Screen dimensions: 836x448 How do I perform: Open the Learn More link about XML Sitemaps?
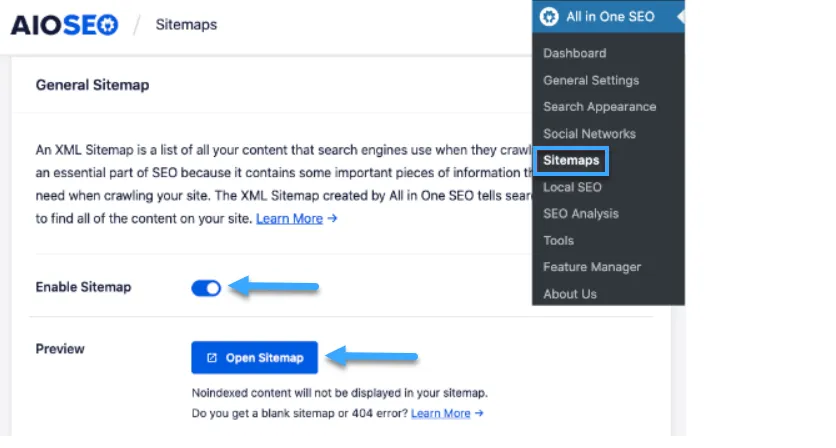(289, 219)
